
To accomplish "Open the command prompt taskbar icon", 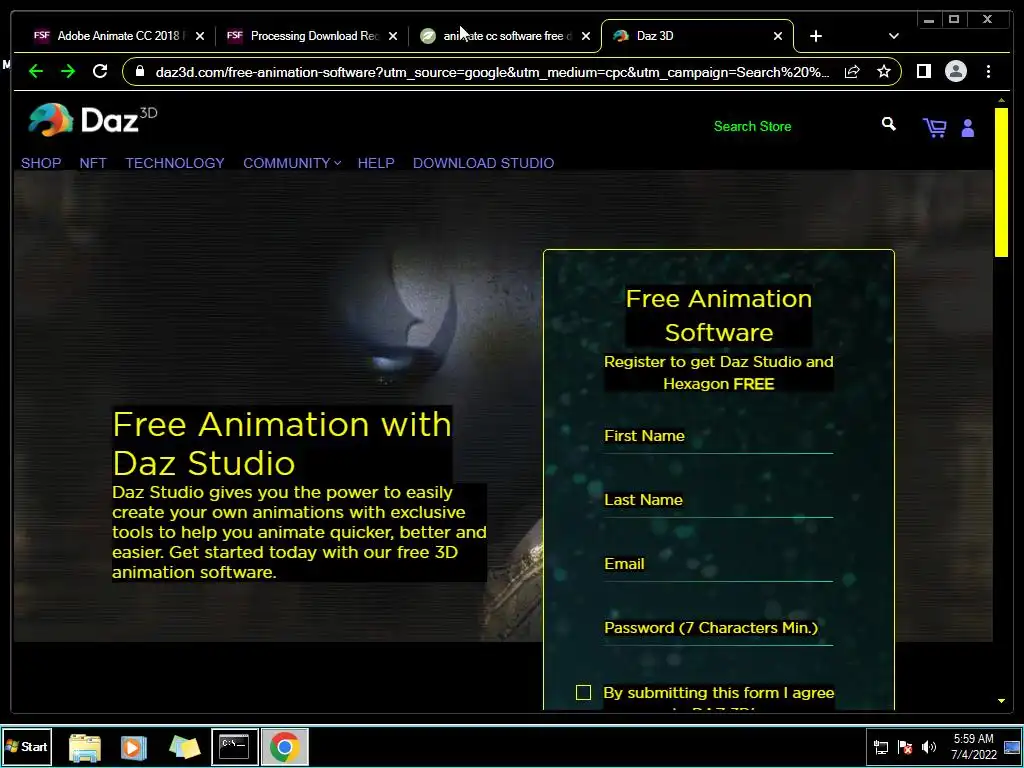I will click(234, 746).
